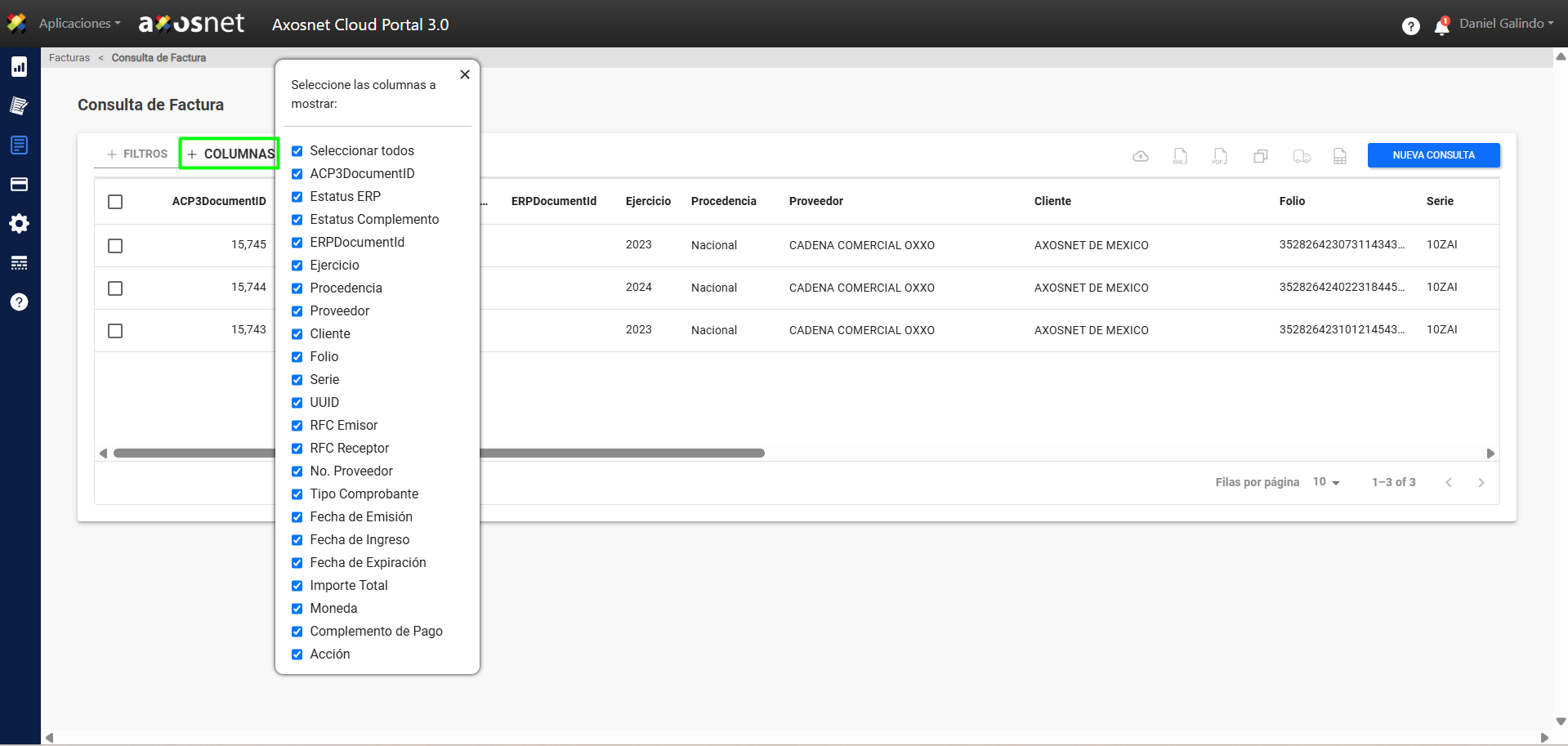1568x746 pixels.
Task: Open the payment card icon in the sidebar
Action: [20, 185]
